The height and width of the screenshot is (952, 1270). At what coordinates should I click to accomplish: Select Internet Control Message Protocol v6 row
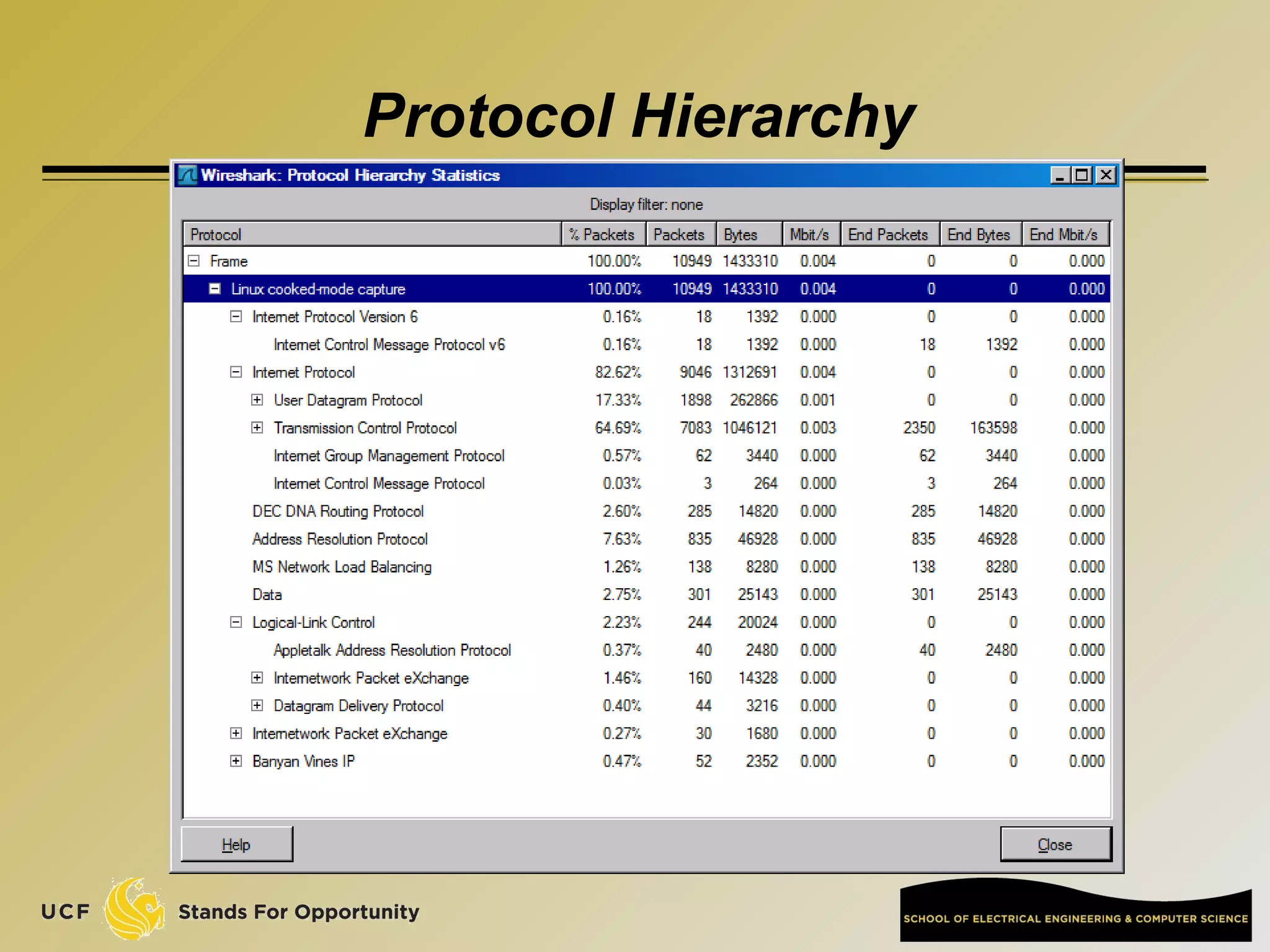[647, 345]
